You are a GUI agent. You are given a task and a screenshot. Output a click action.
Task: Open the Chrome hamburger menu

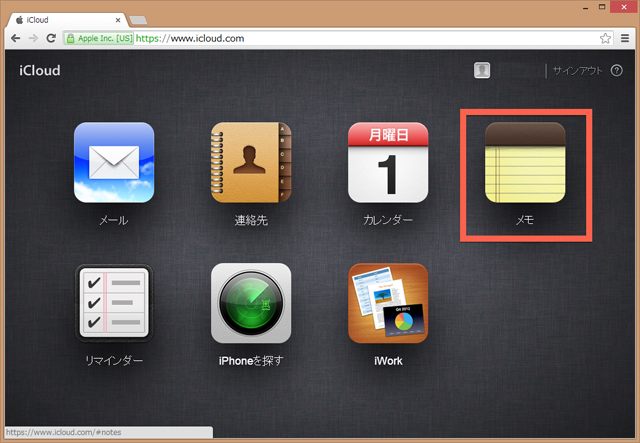point(625,38)
